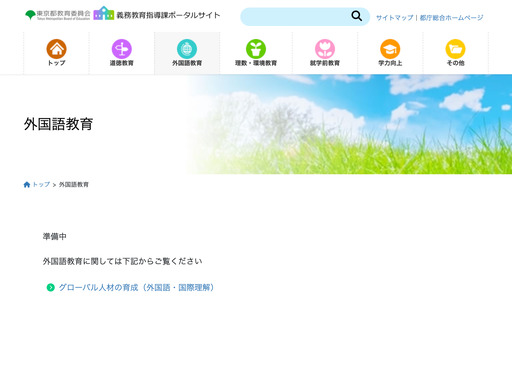
Task: Select the その他 menu label
Action: click(x=456, y=63)
